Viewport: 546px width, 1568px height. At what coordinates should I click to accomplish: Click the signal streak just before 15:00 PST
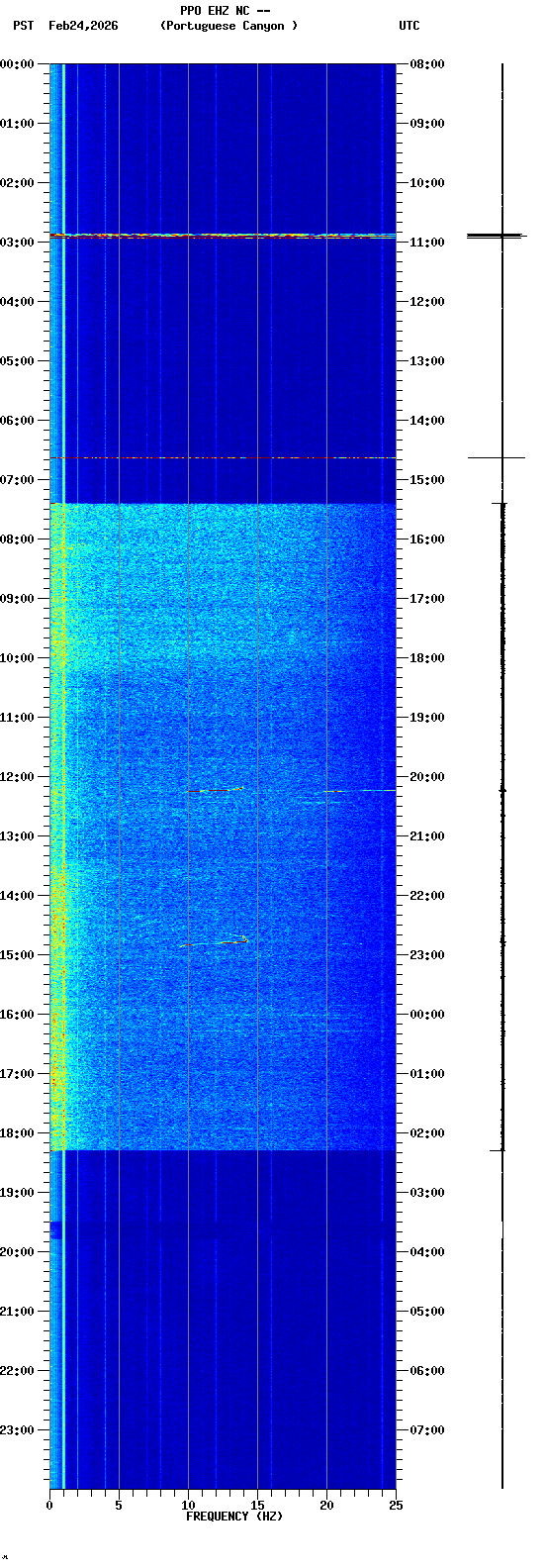click(214, 941)
